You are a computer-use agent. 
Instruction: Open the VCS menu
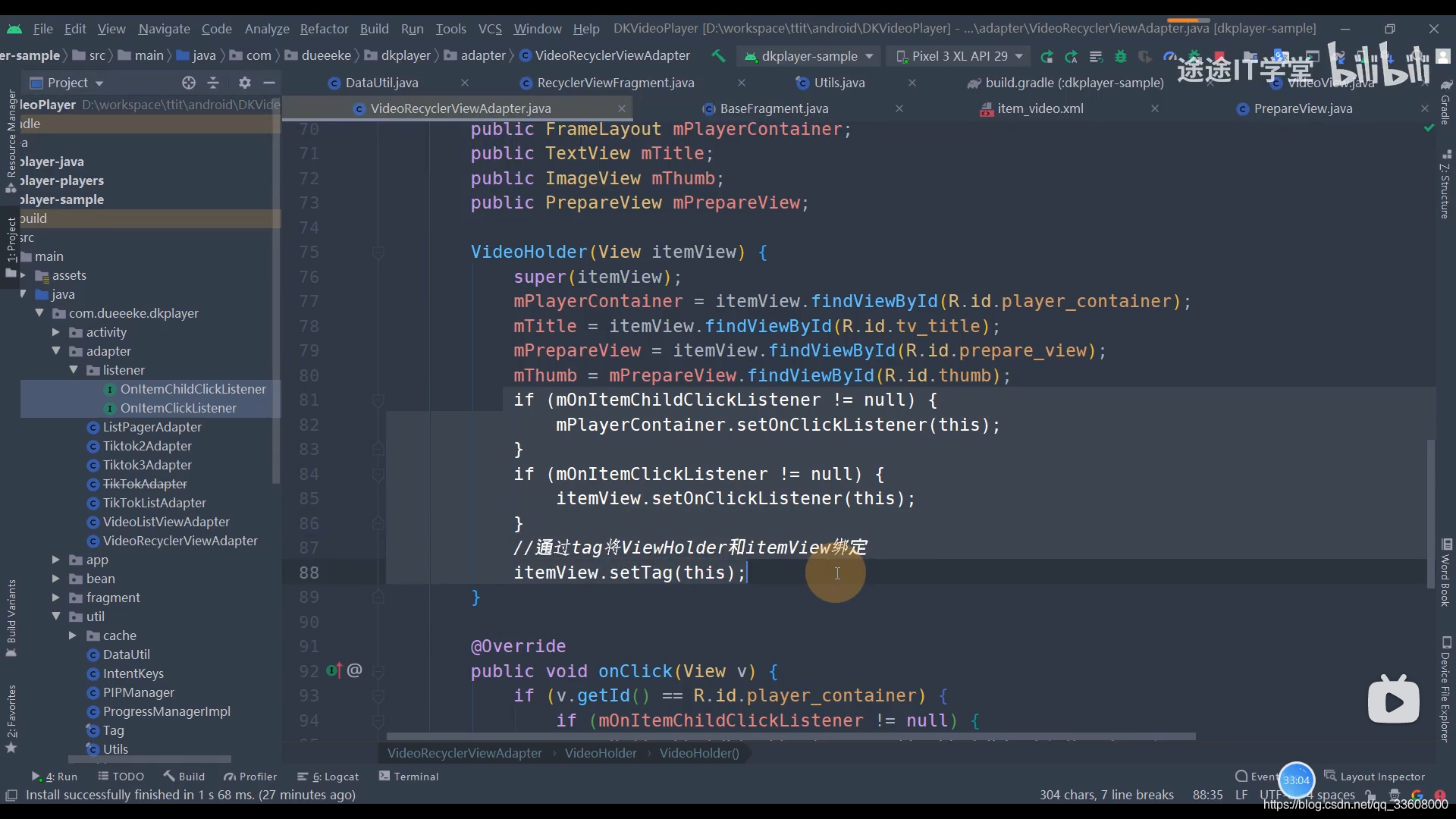(490, 29)
